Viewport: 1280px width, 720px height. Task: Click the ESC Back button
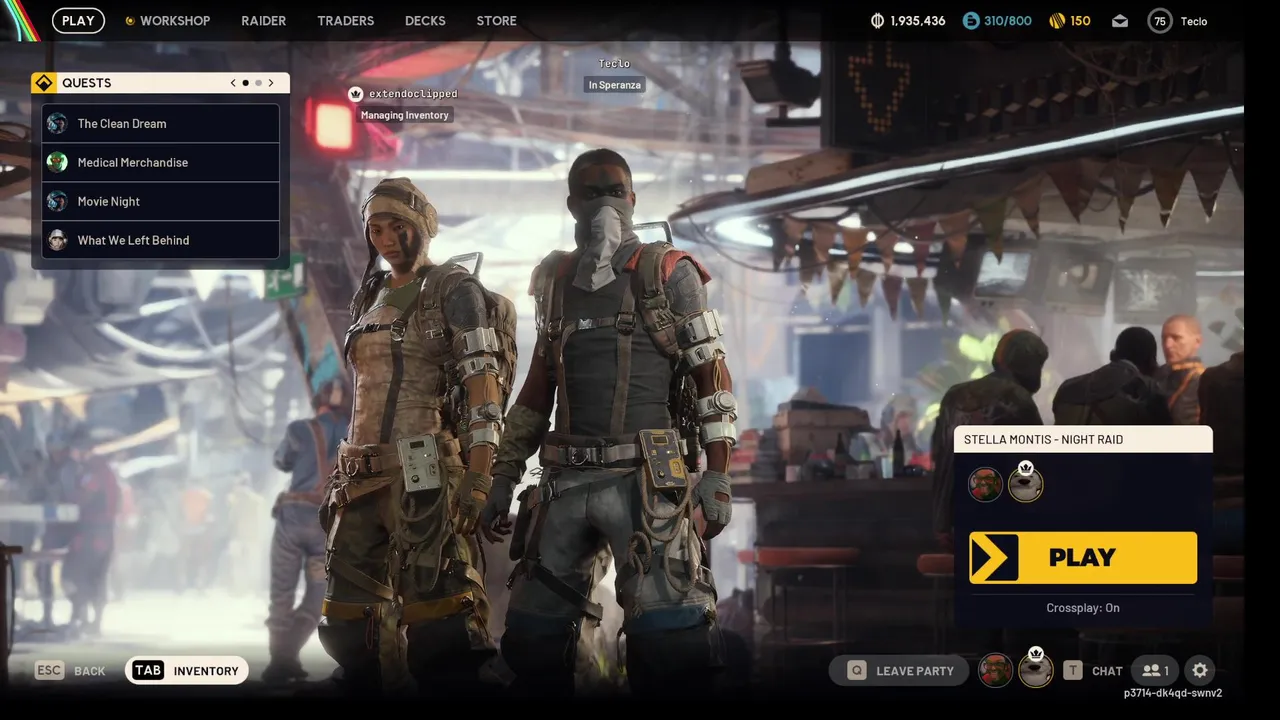pos(70,671)
